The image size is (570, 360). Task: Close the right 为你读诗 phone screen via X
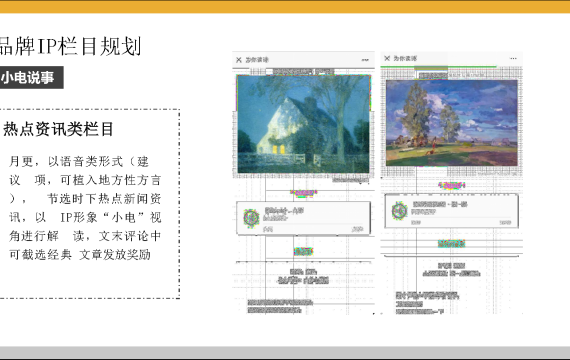click(387, 58)
